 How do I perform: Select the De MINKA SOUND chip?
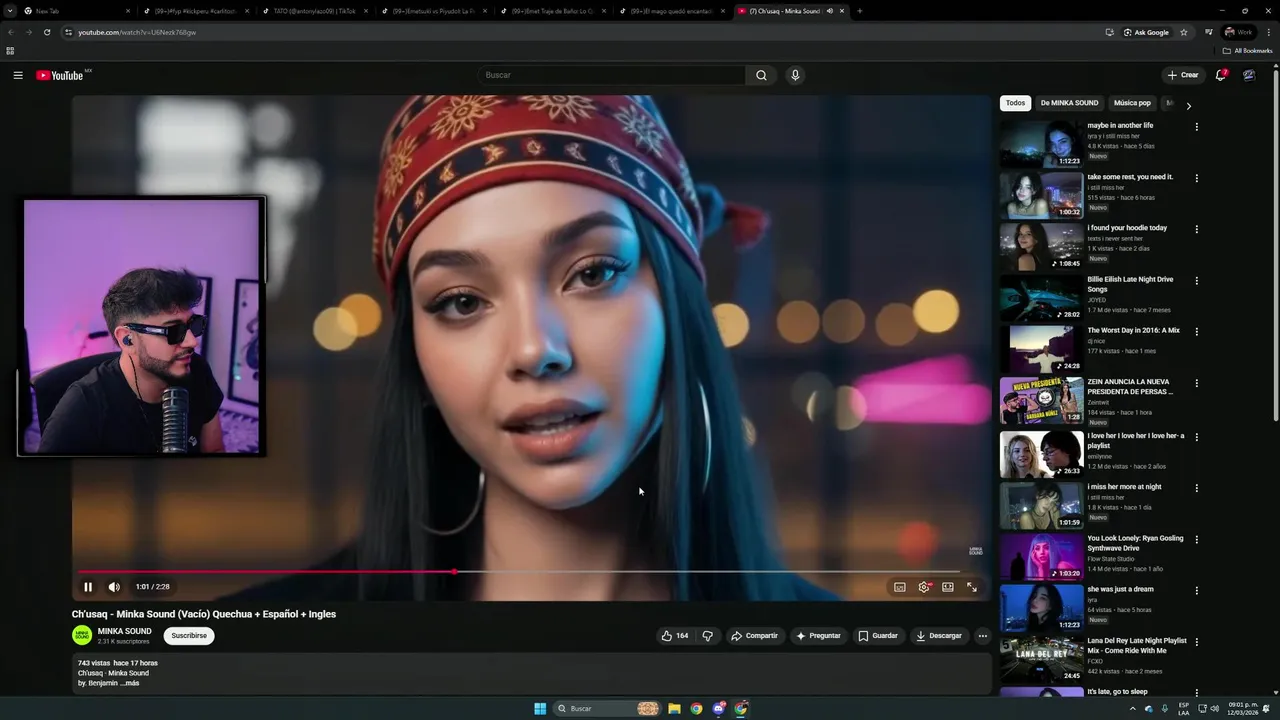[1069, 103]
